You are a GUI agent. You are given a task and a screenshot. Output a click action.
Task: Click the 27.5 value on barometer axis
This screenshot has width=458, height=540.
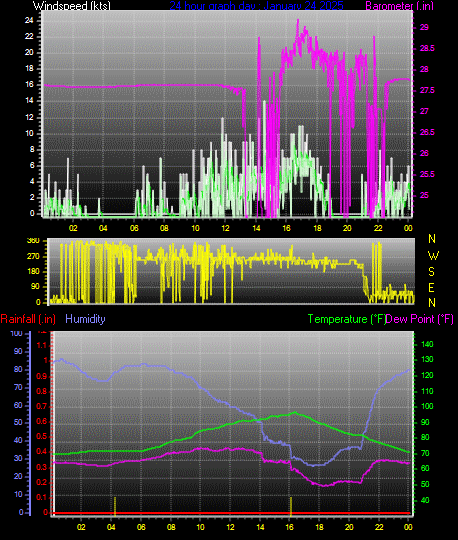point(427,90)
